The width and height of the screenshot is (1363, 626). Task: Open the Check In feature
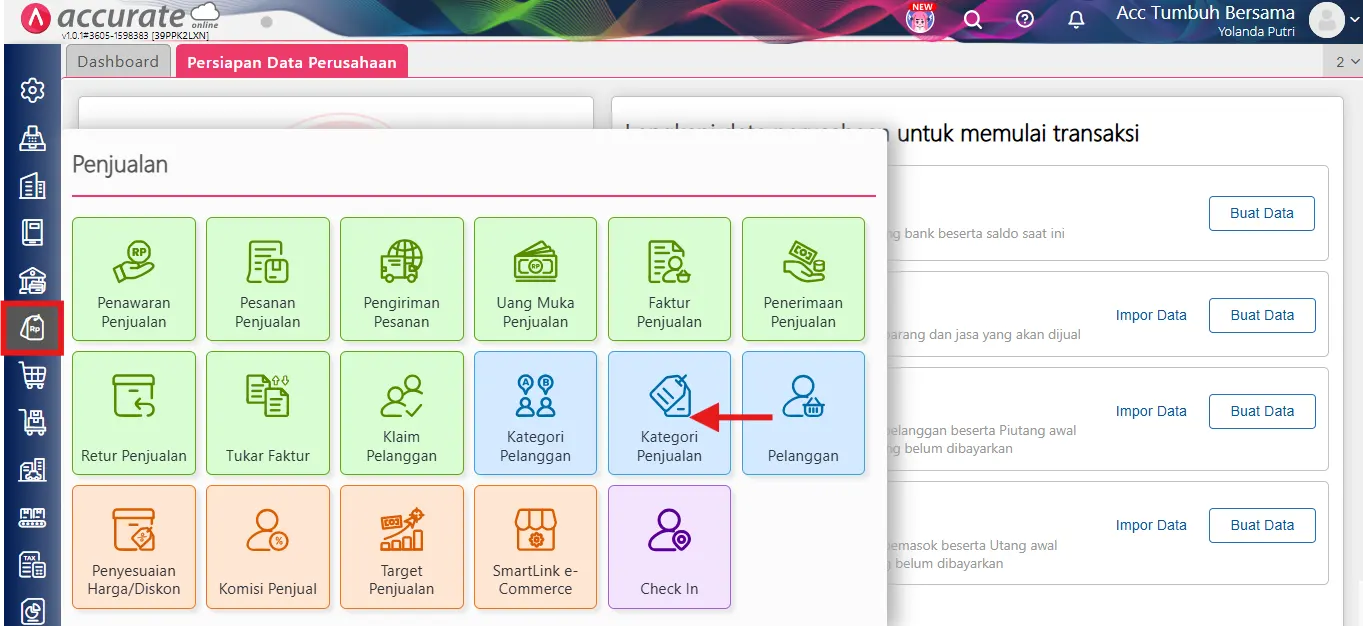[x=669, y=547]
